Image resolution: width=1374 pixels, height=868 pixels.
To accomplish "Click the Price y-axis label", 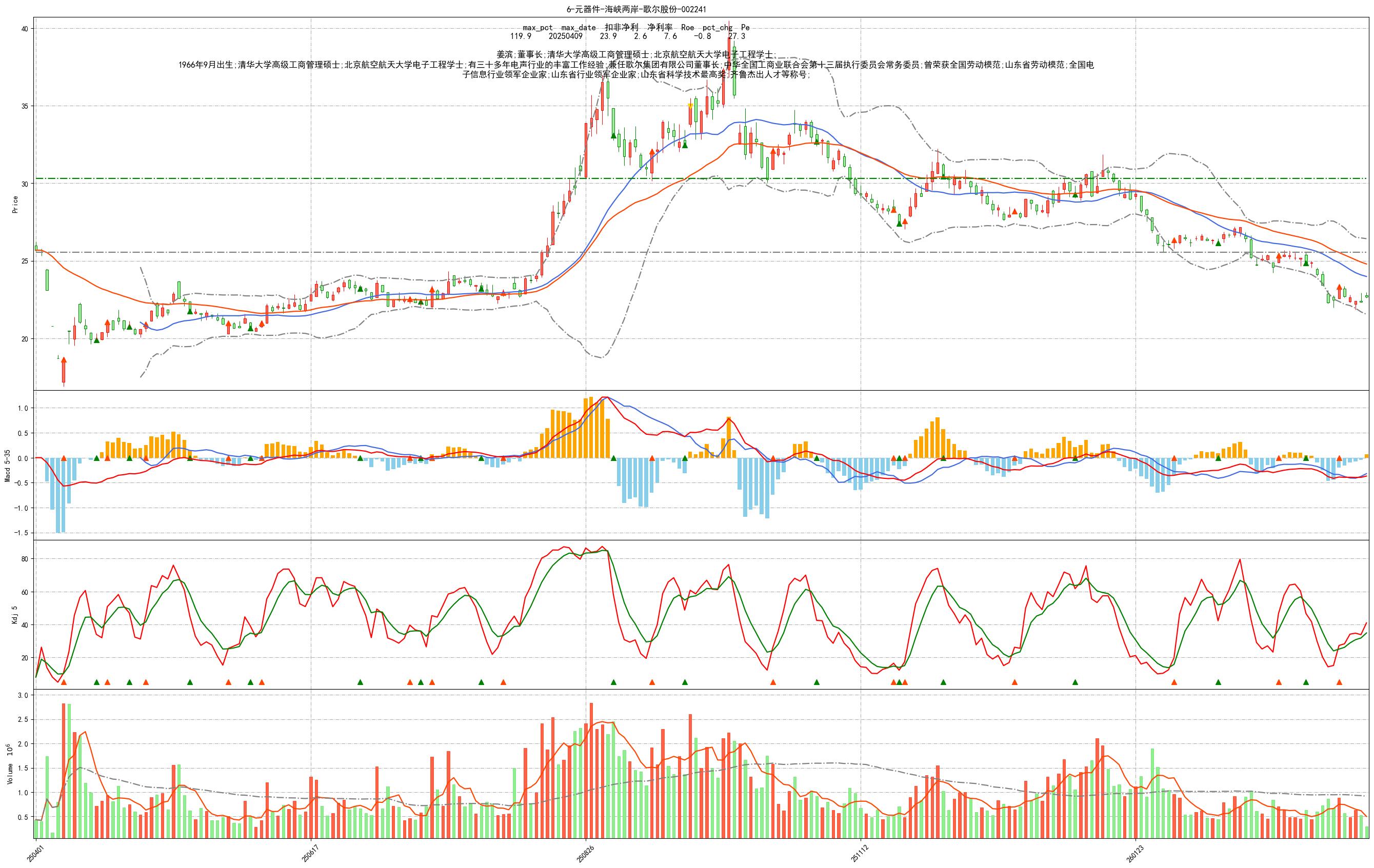I will point(15,204).
